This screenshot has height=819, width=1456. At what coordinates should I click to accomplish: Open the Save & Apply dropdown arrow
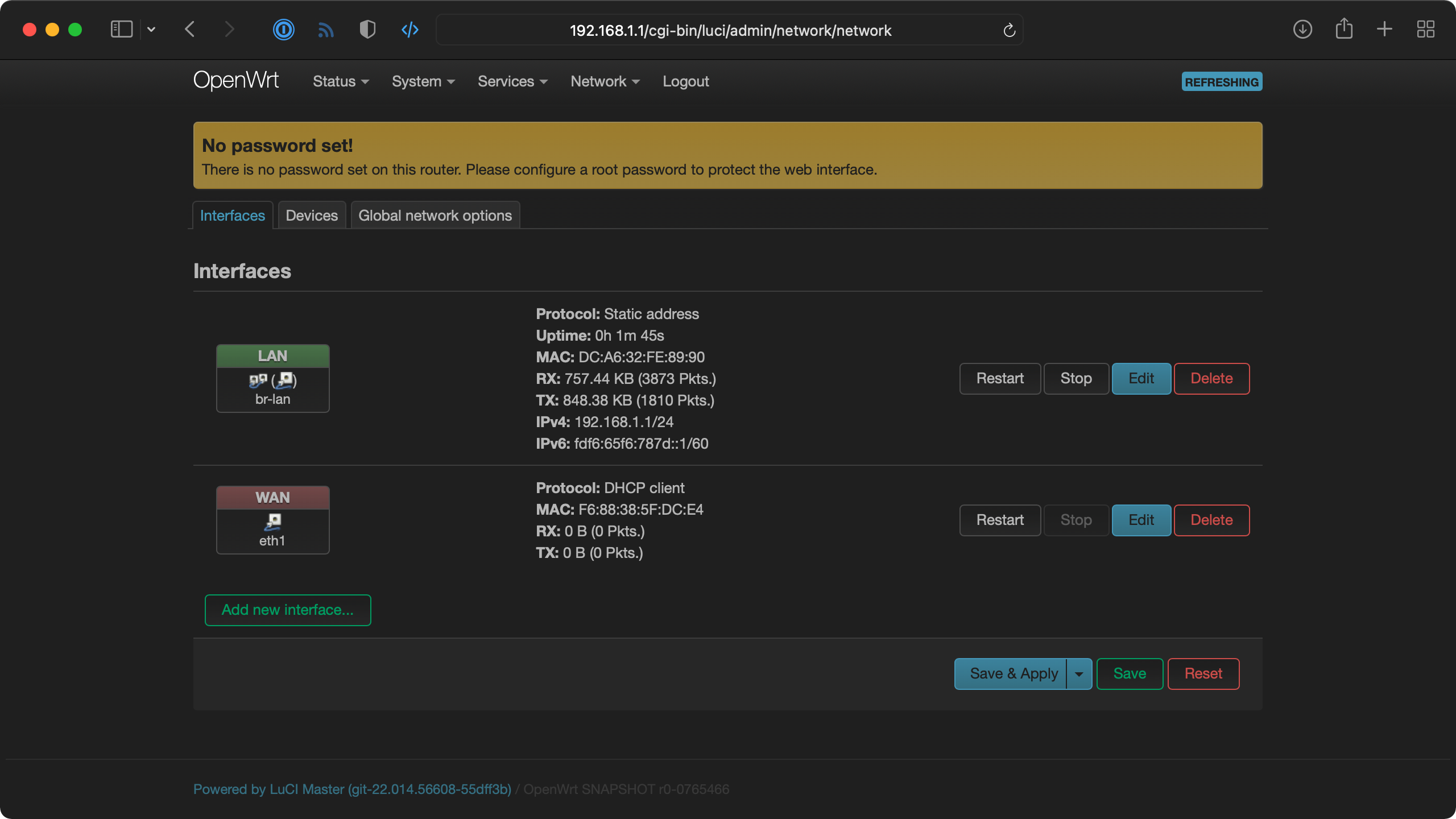click(1079, 674)
